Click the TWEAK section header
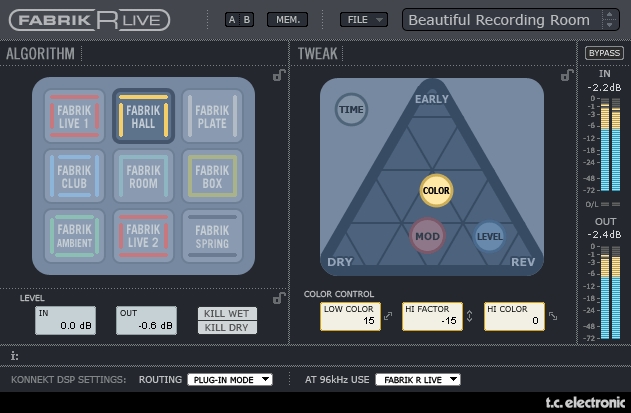The width and height of the screenshot is (631, 413). (318, 53)
